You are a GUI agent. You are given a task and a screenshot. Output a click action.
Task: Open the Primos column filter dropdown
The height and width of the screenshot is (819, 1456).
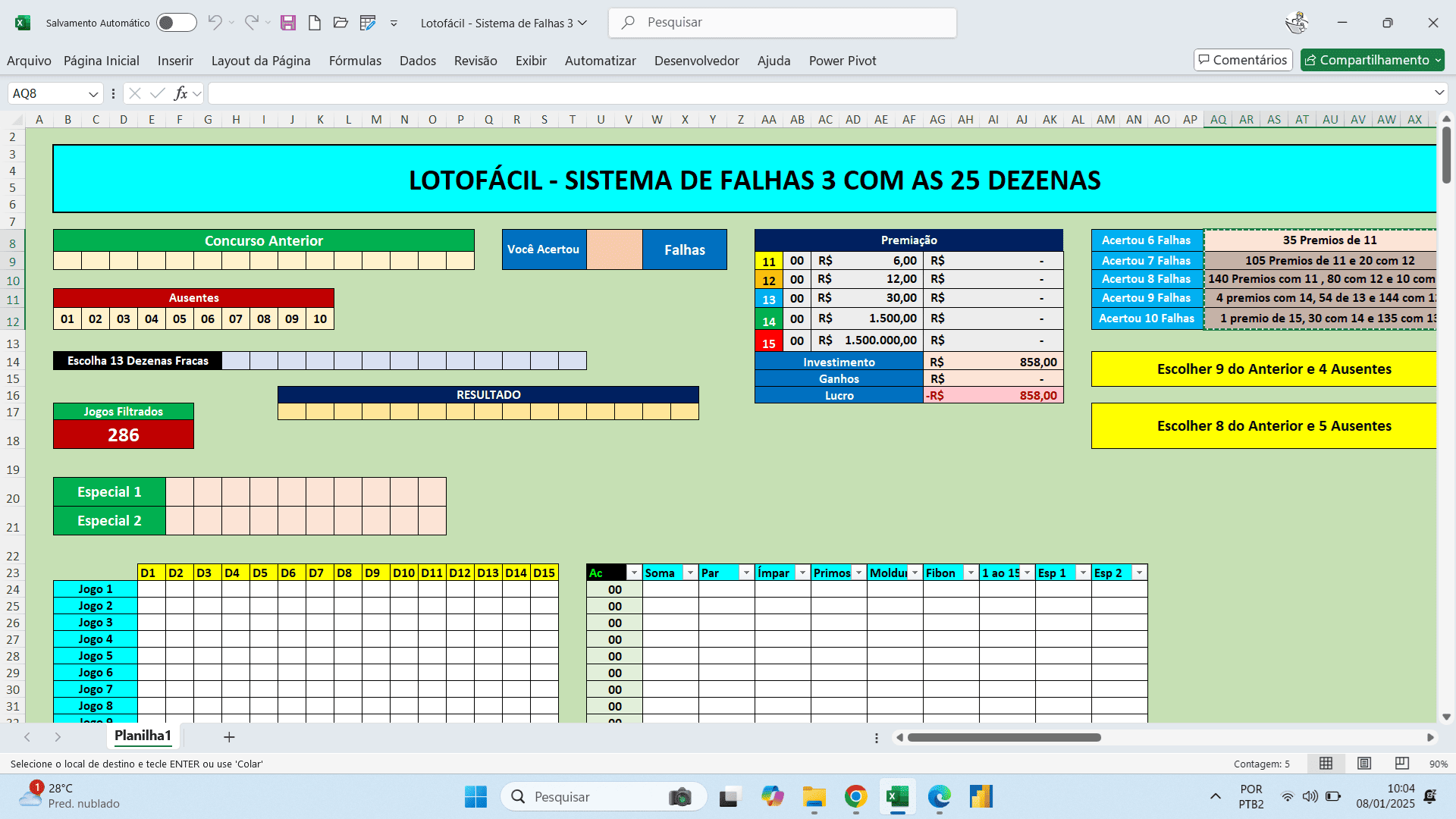tap(858, 573)
